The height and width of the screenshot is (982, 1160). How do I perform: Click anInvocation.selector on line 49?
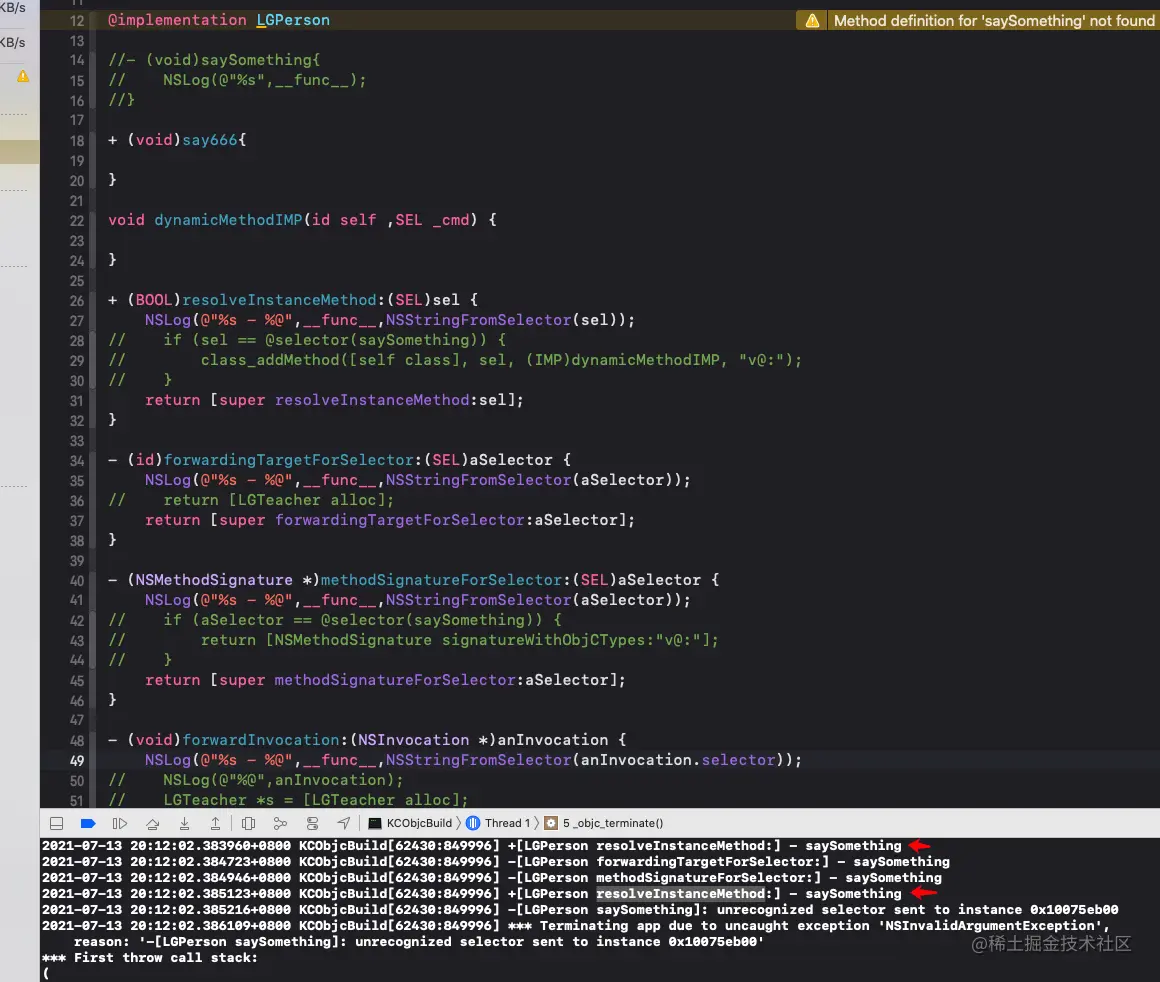click(x=678, y=760)
